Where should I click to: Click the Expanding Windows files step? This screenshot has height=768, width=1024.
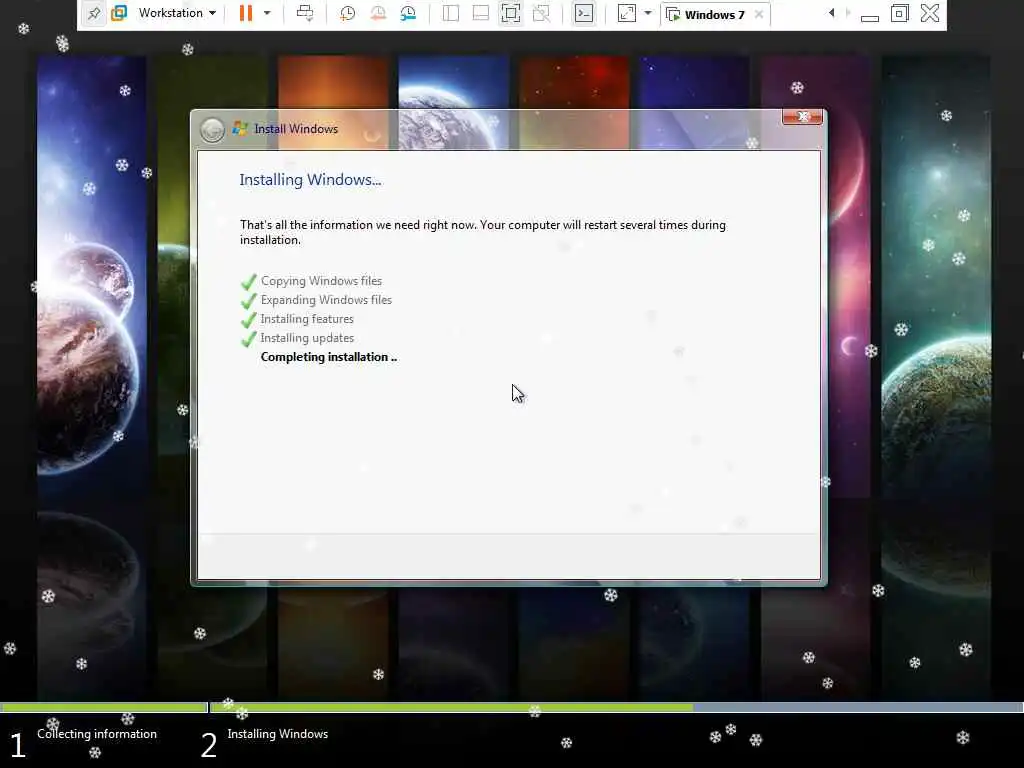tap(327, 300)
